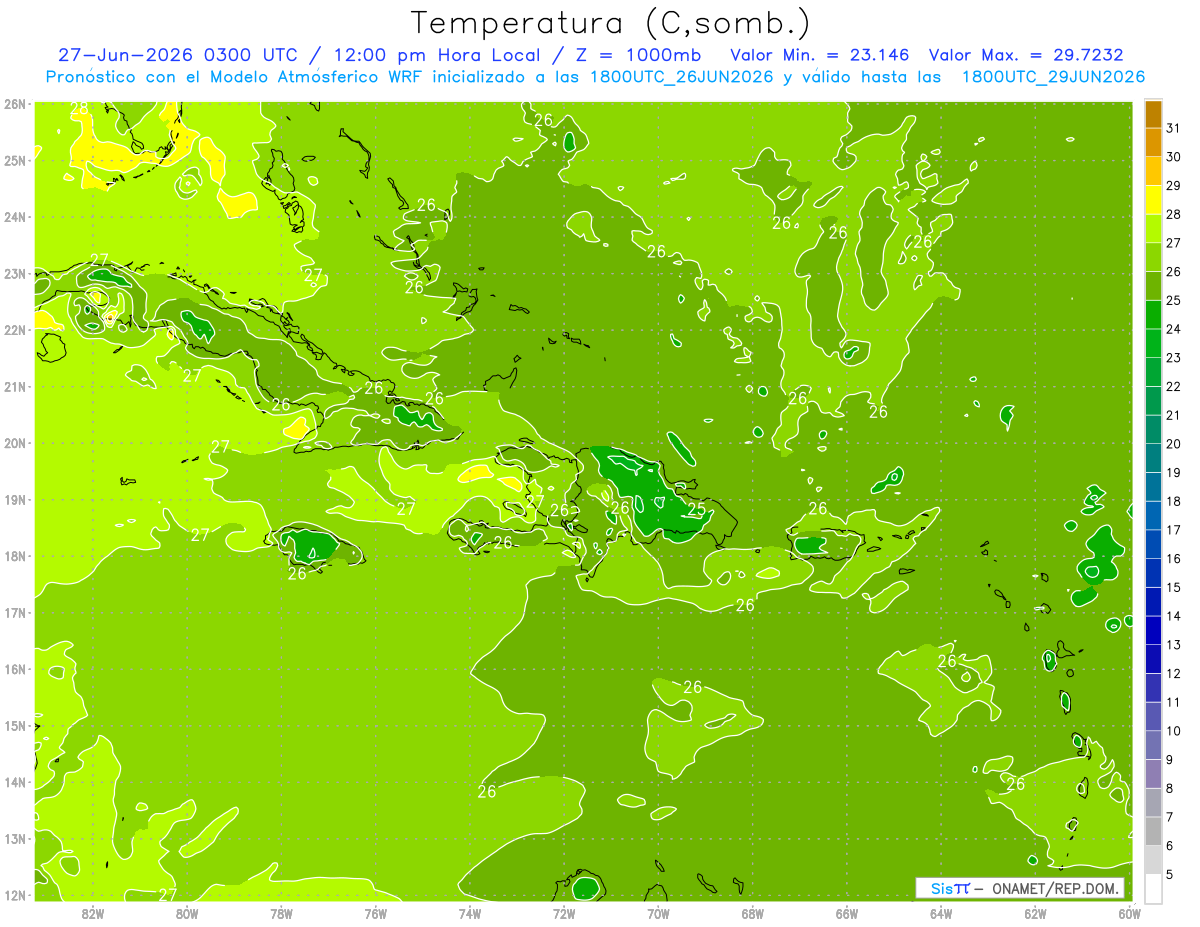Click the color scale label 20
This screenshot has width=1200, height=927.
1173,444
